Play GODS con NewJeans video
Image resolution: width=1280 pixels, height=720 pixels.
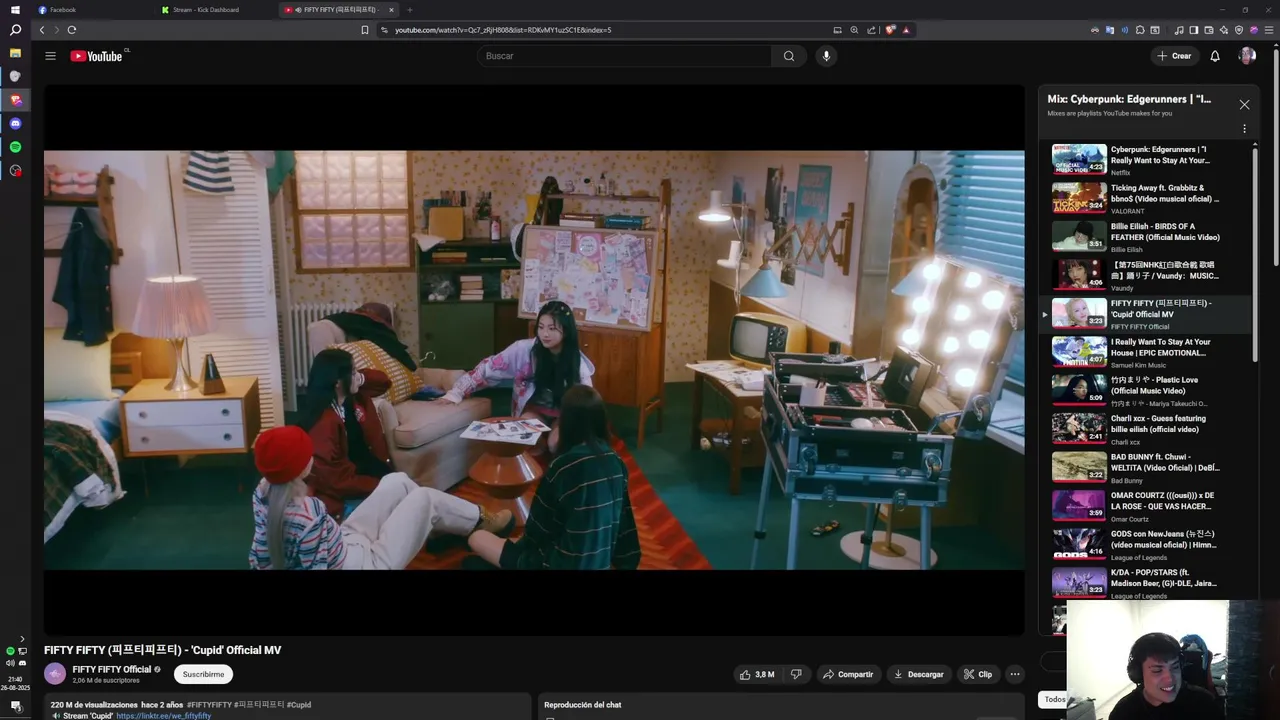[x=1145, y=544]
